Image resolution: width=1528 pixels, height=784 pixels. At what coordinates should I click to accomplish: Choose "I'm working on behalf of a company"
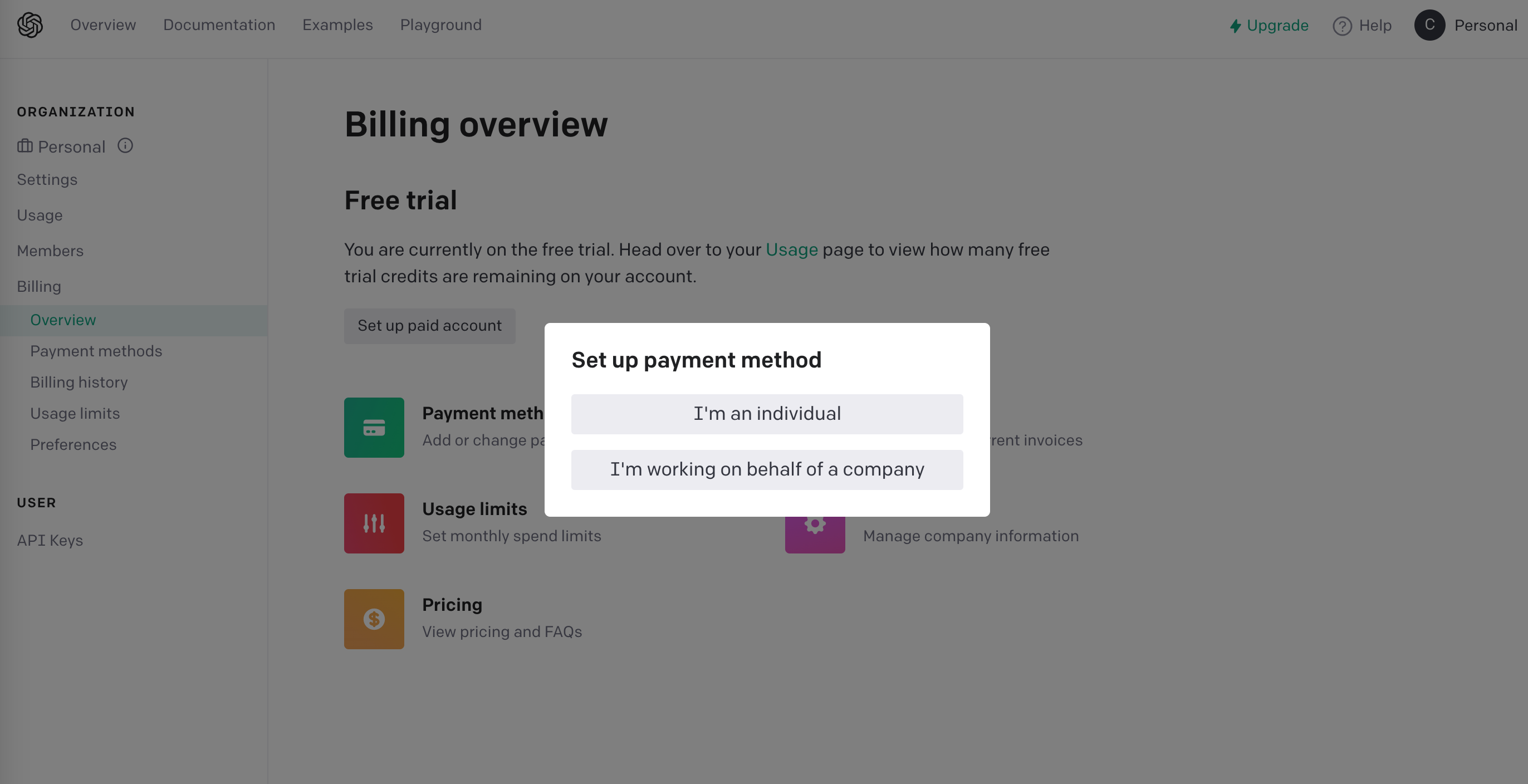[766, 469]
